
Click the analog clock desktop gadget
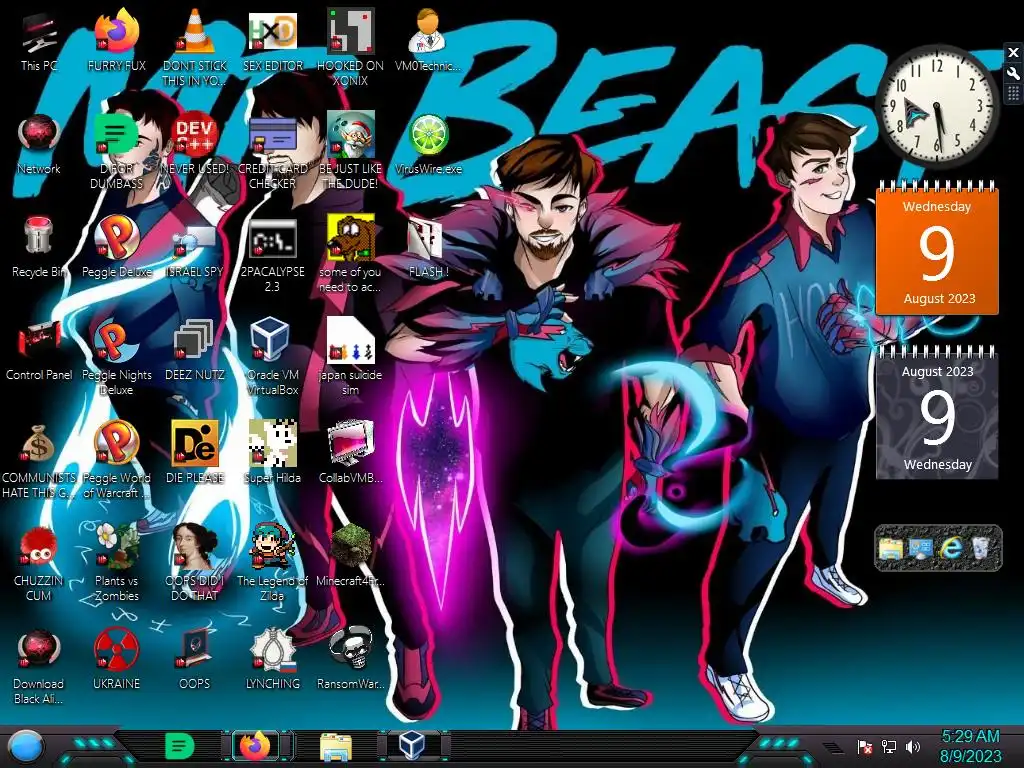coord(936,105)
